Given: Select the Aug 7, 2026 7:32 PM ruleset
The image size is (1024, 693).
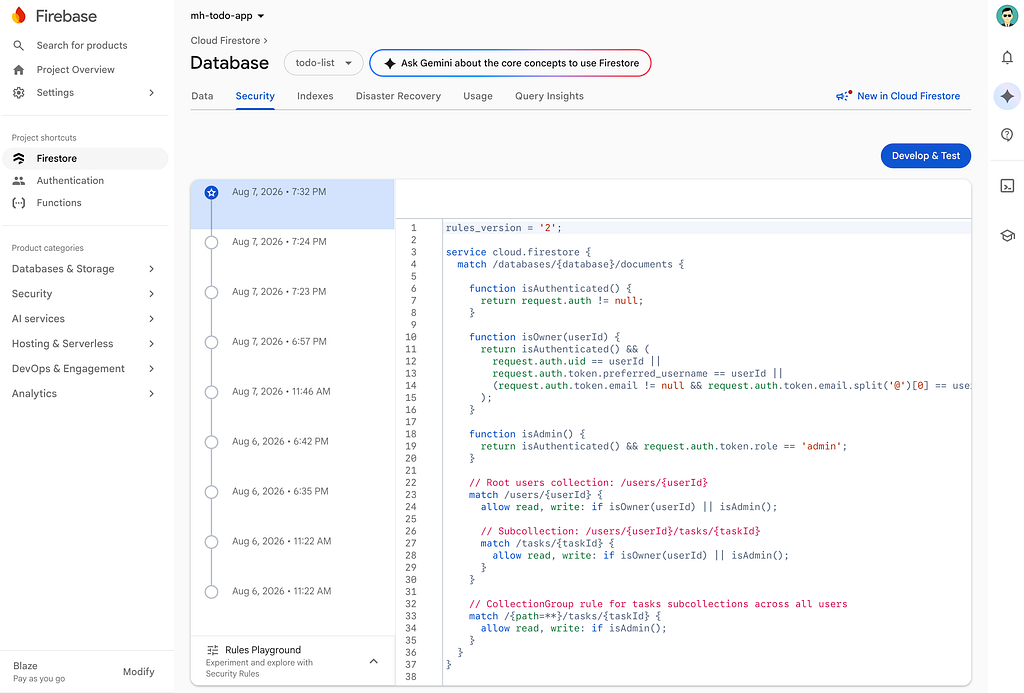Looking at the screenshot, I should [293, 204].
